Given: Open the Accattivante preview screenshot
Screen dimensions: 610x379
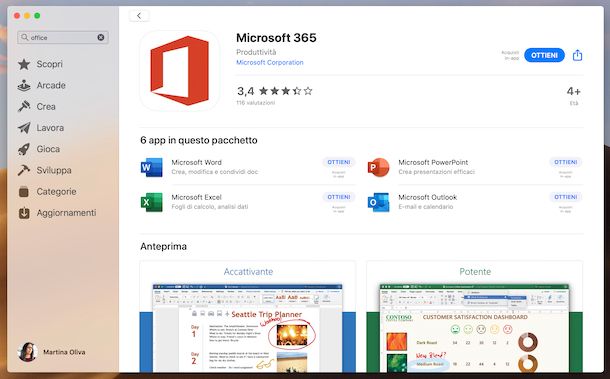Looking at the screenshot, I should click(248, 317).
